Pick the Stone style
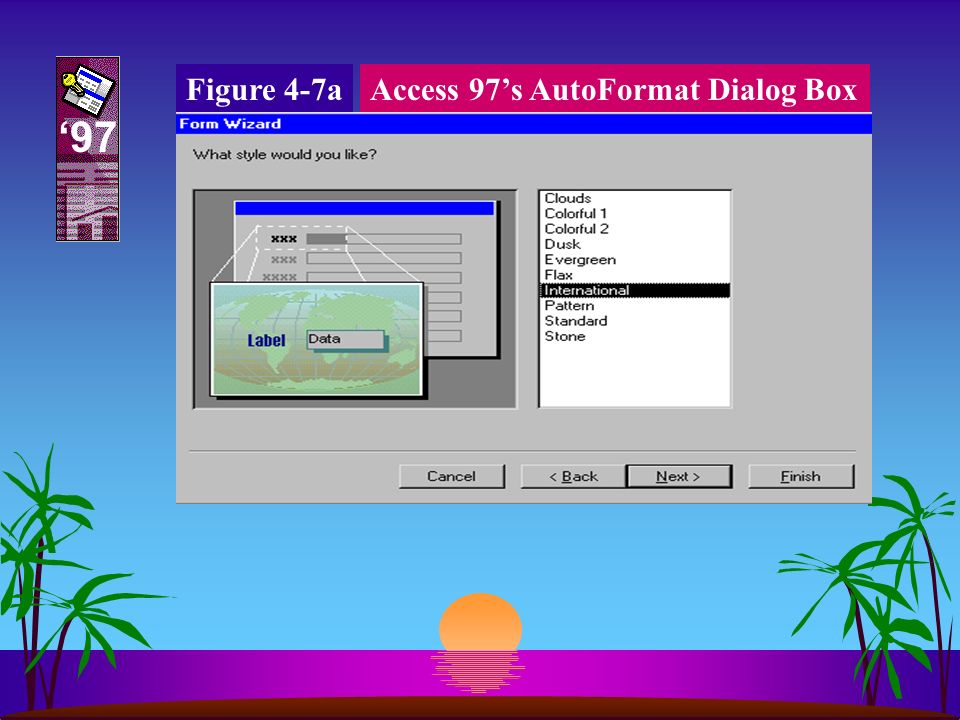The height and width of the screenshot is (720, 960). tap(635, 336)
